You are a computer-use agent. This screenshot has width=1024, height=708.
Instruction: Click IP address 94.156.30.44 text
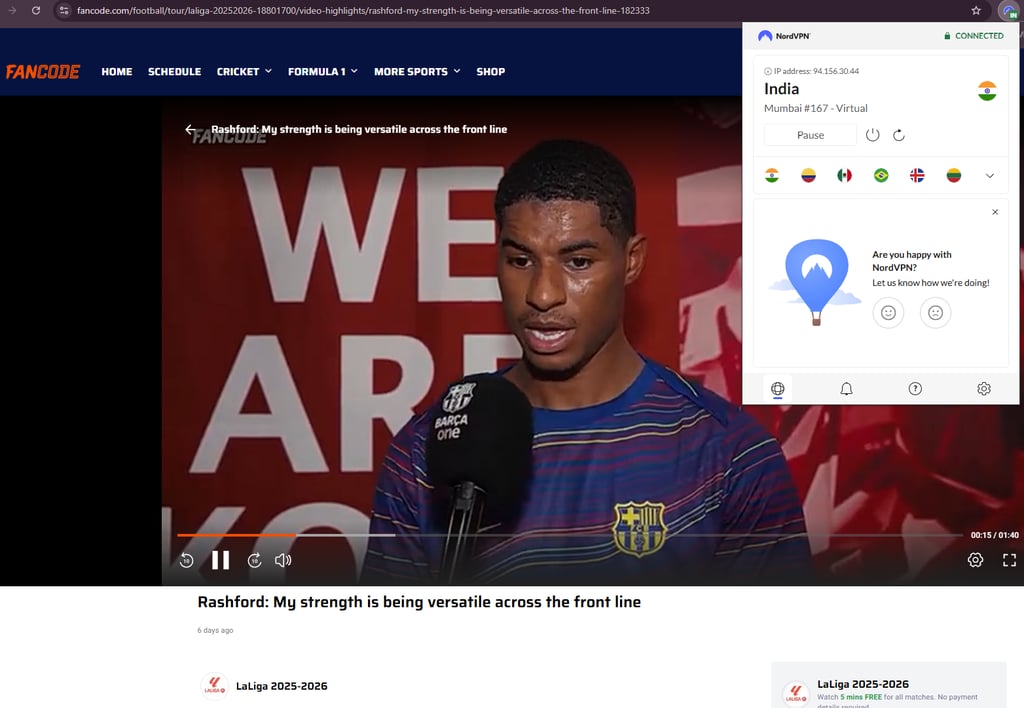pyautogui.click(x=816, y=71)
